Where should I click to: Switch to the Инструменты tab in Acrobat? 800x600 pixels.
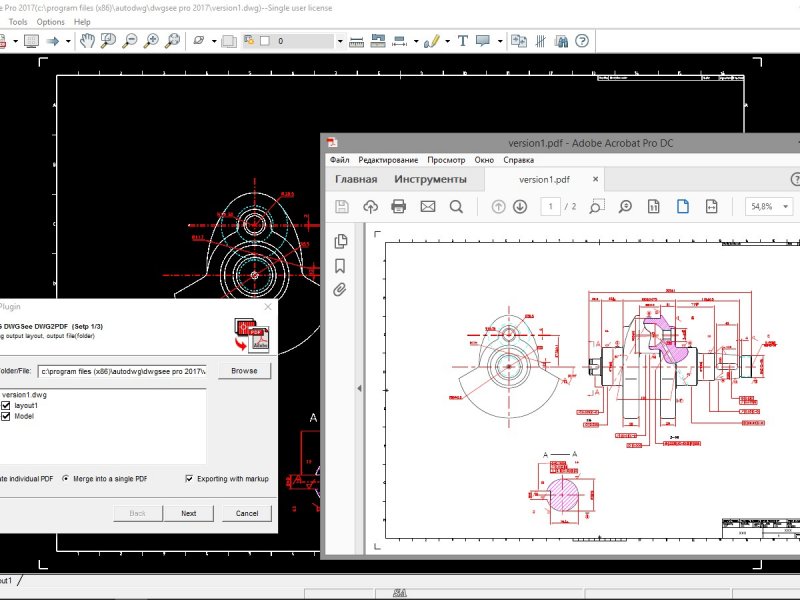pos(430,180)
